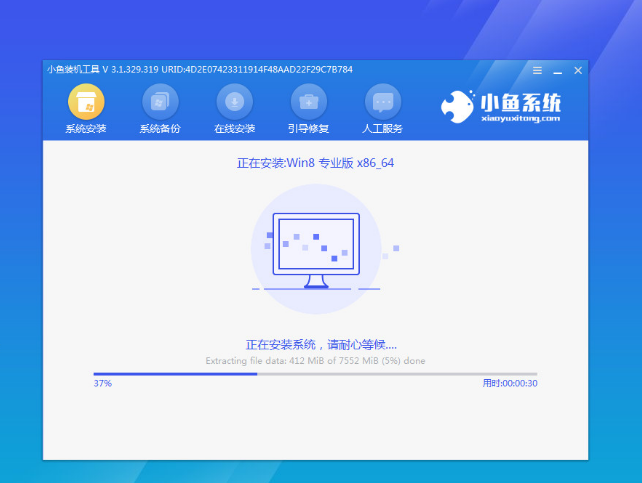The image size is (642, 483).
Task: Switch to the 在线安装 tab label
Action: (235, 129)
